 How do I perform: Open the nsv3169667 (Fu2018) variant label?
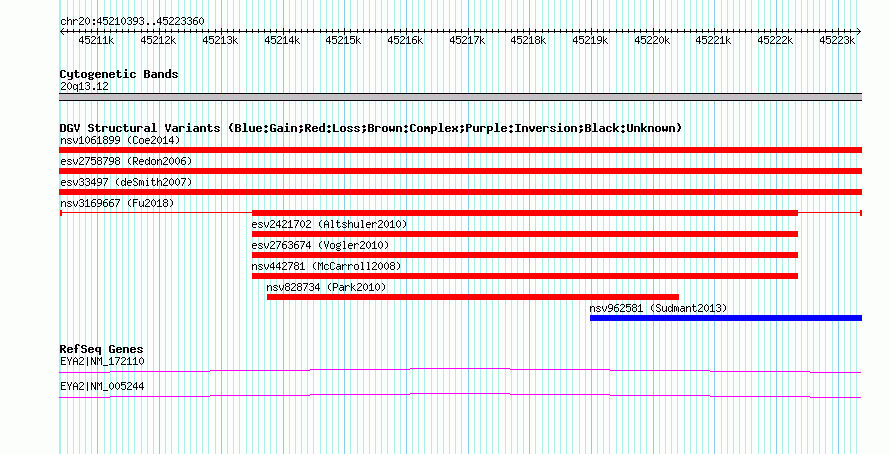(117, 203)
